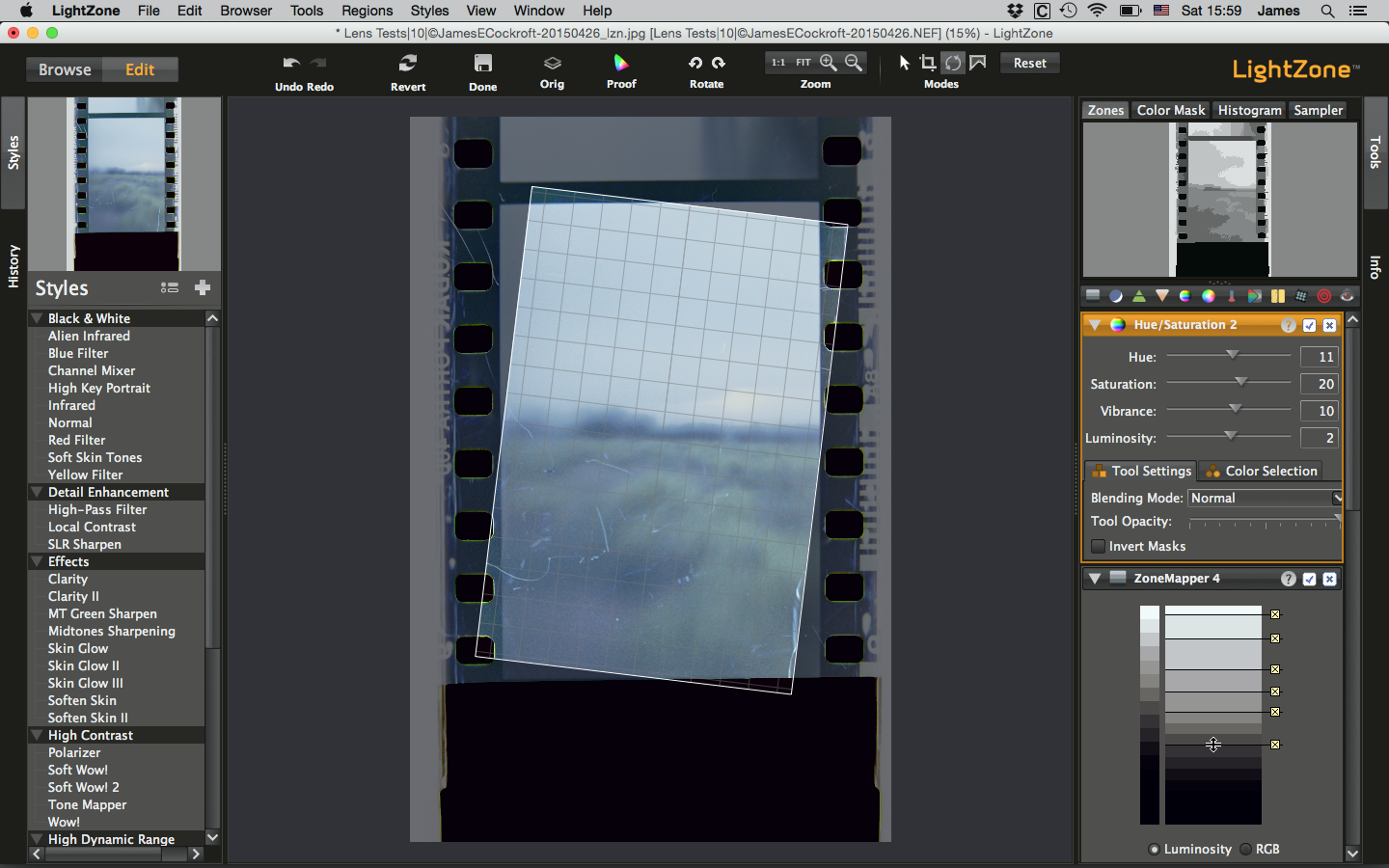Viewport: 1389px width, 868px height.
Task: Open the Blending Mode dropdown
Action: 1265,498
